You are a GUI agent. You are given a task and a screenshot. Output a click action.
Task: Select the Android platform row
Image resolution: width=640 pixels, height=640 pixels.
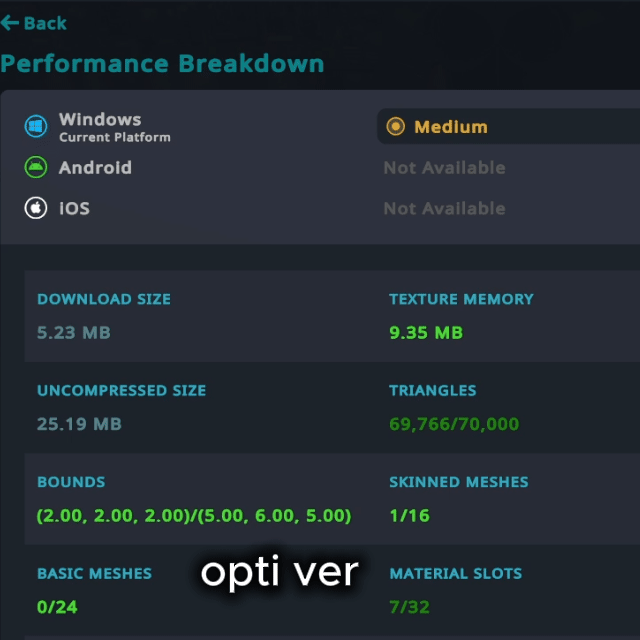pyautogui.click(x=95, y=167)
